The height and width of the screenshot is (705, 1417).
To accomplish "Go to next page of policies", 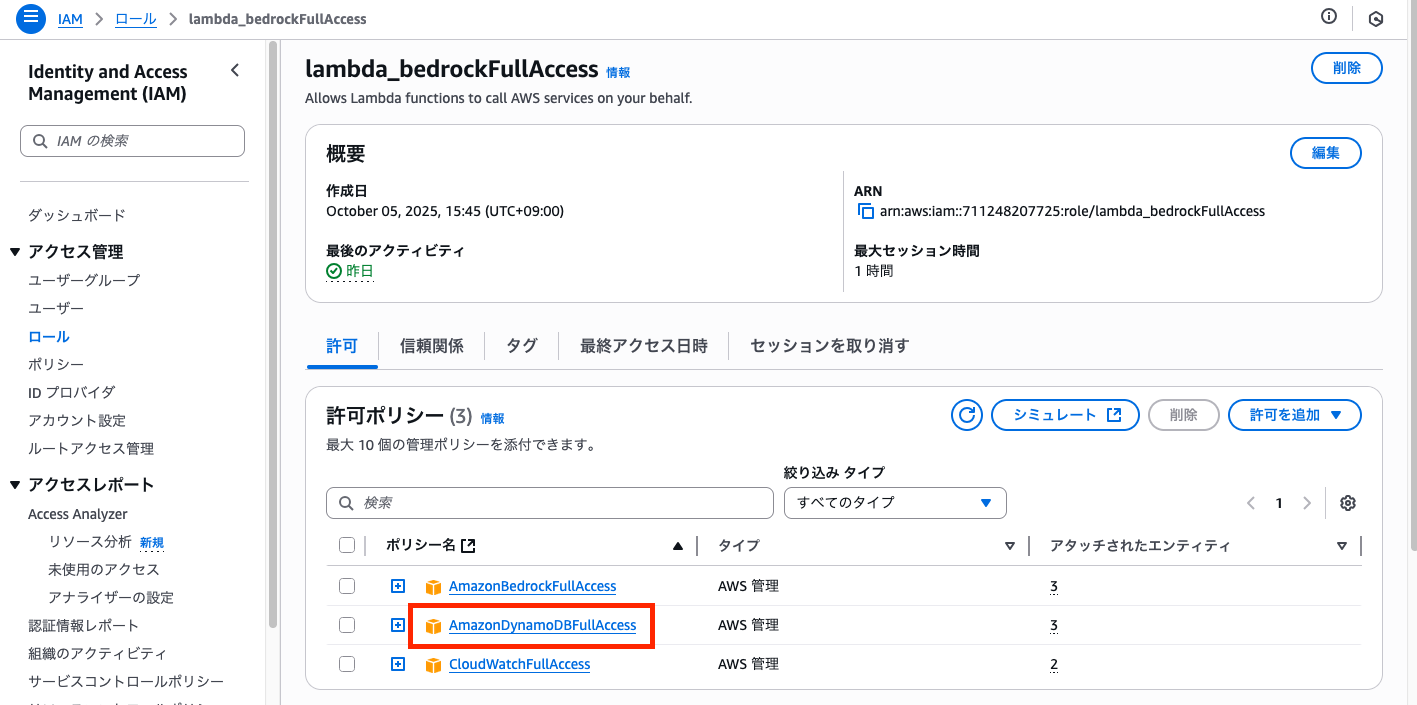I will tap(1306, 503).
